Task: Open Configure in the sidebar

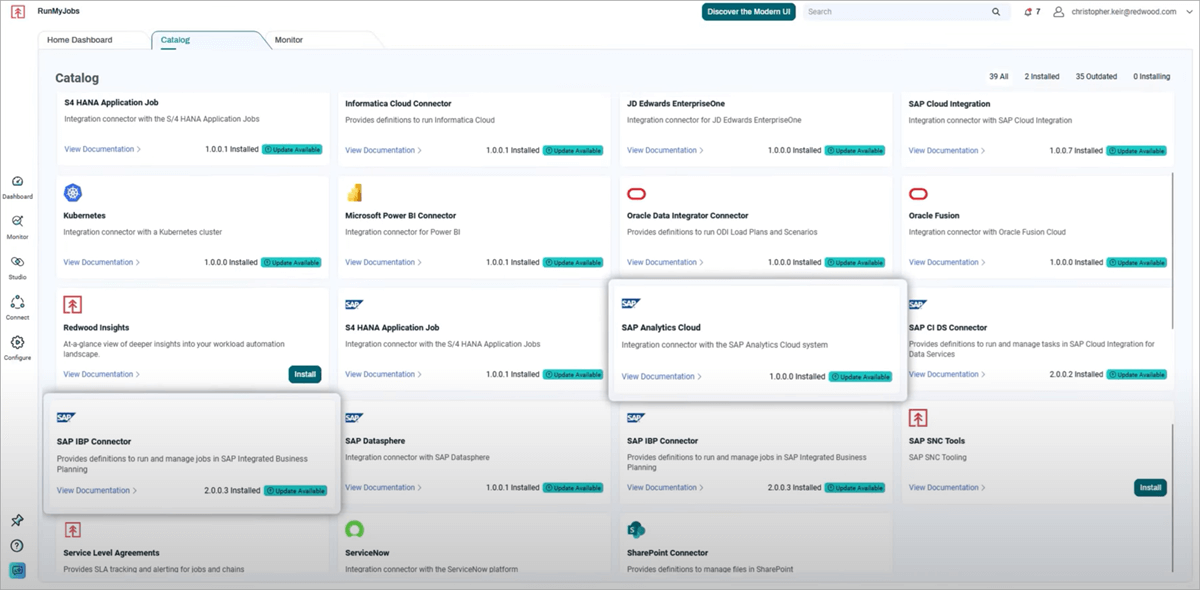Action: point(18,342)
